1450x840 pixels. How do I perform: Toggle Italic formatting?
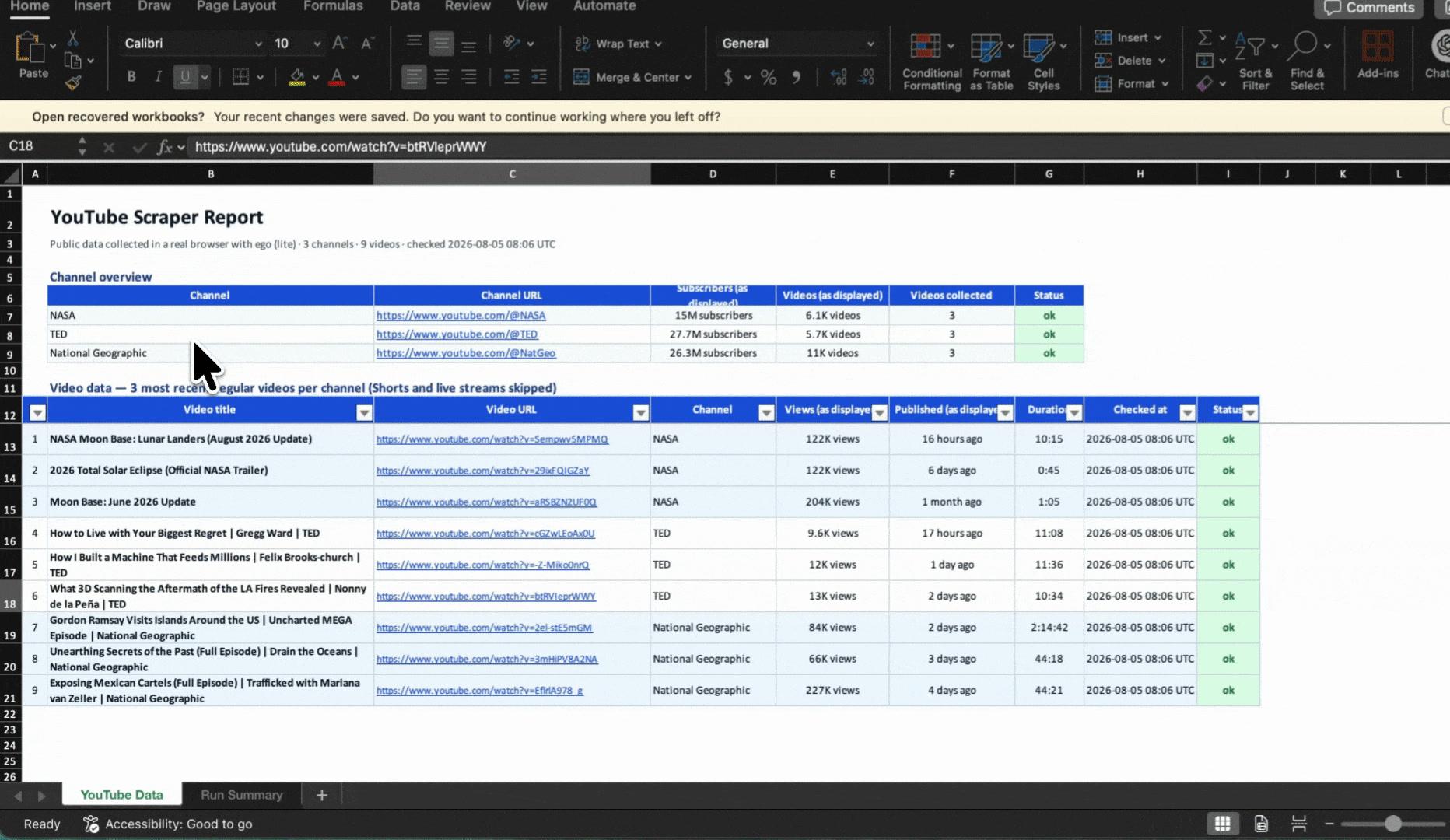coord(158,77)
